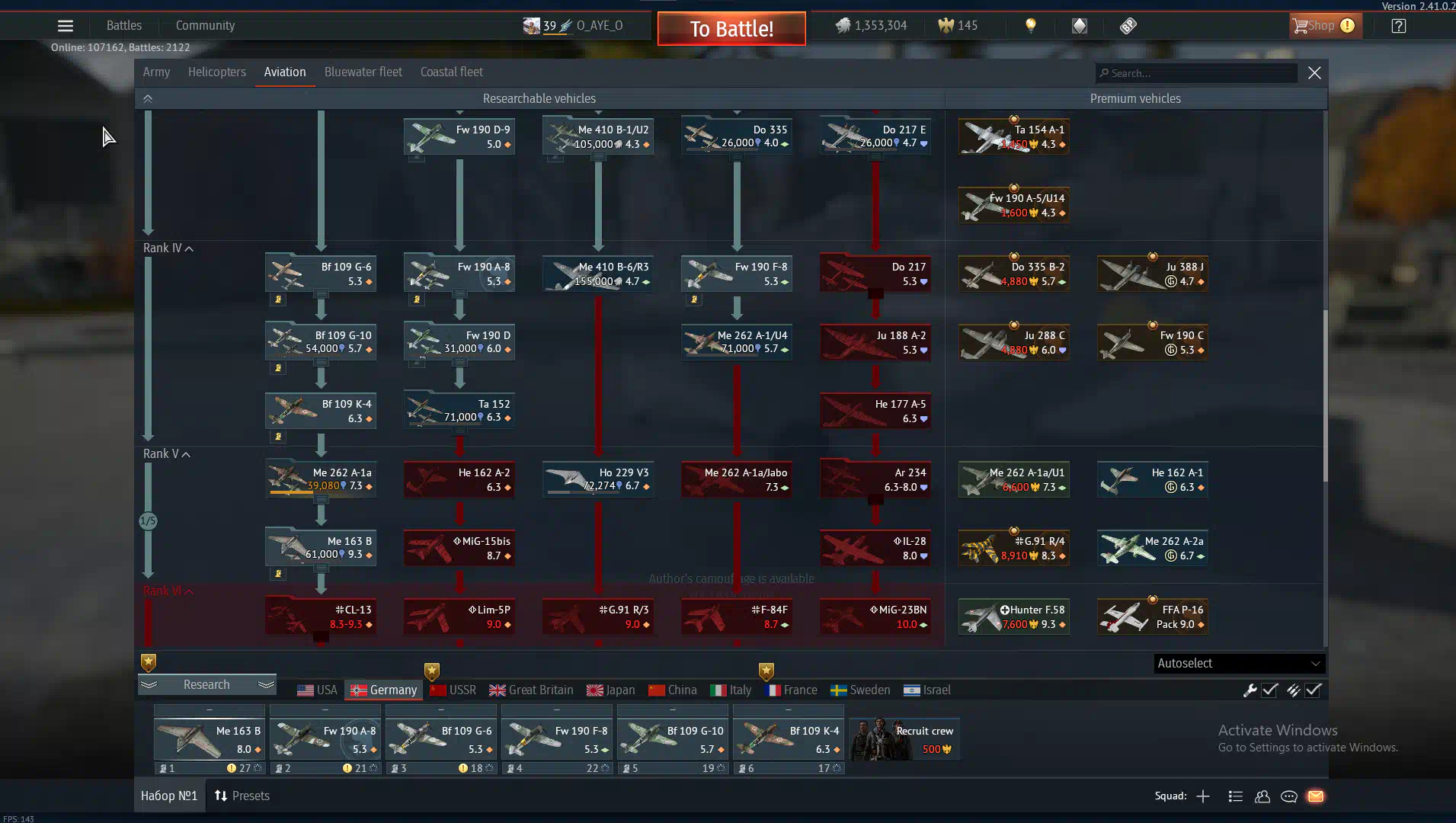The height and width of the screenshot is (823, 1456).
Task: Open the chat speech bubble icon
Action: [1289, 796]
